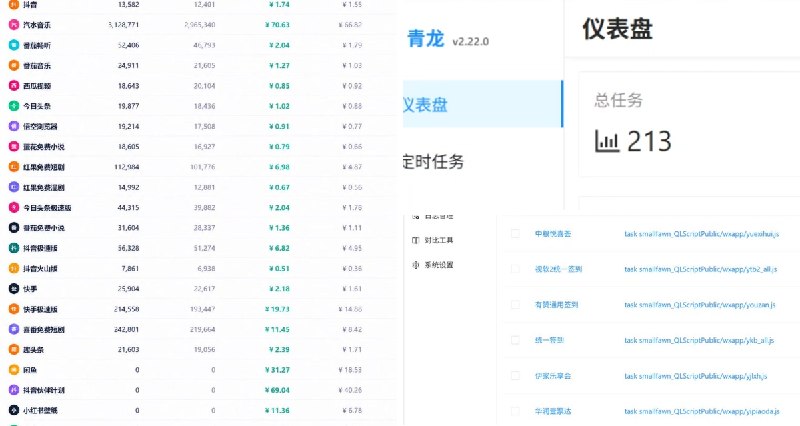Click the 闲鱼 yellow app icon

[x=14, y=370]
